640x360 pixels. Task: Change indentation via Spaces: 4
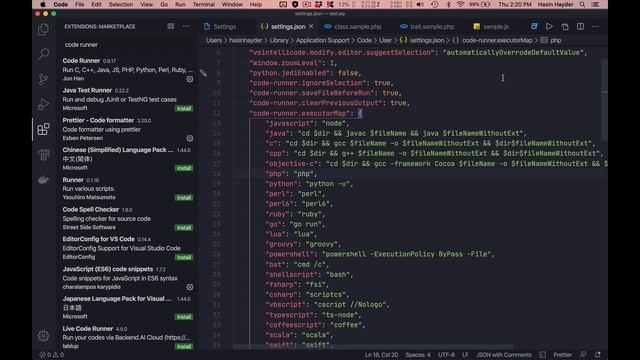418,355
